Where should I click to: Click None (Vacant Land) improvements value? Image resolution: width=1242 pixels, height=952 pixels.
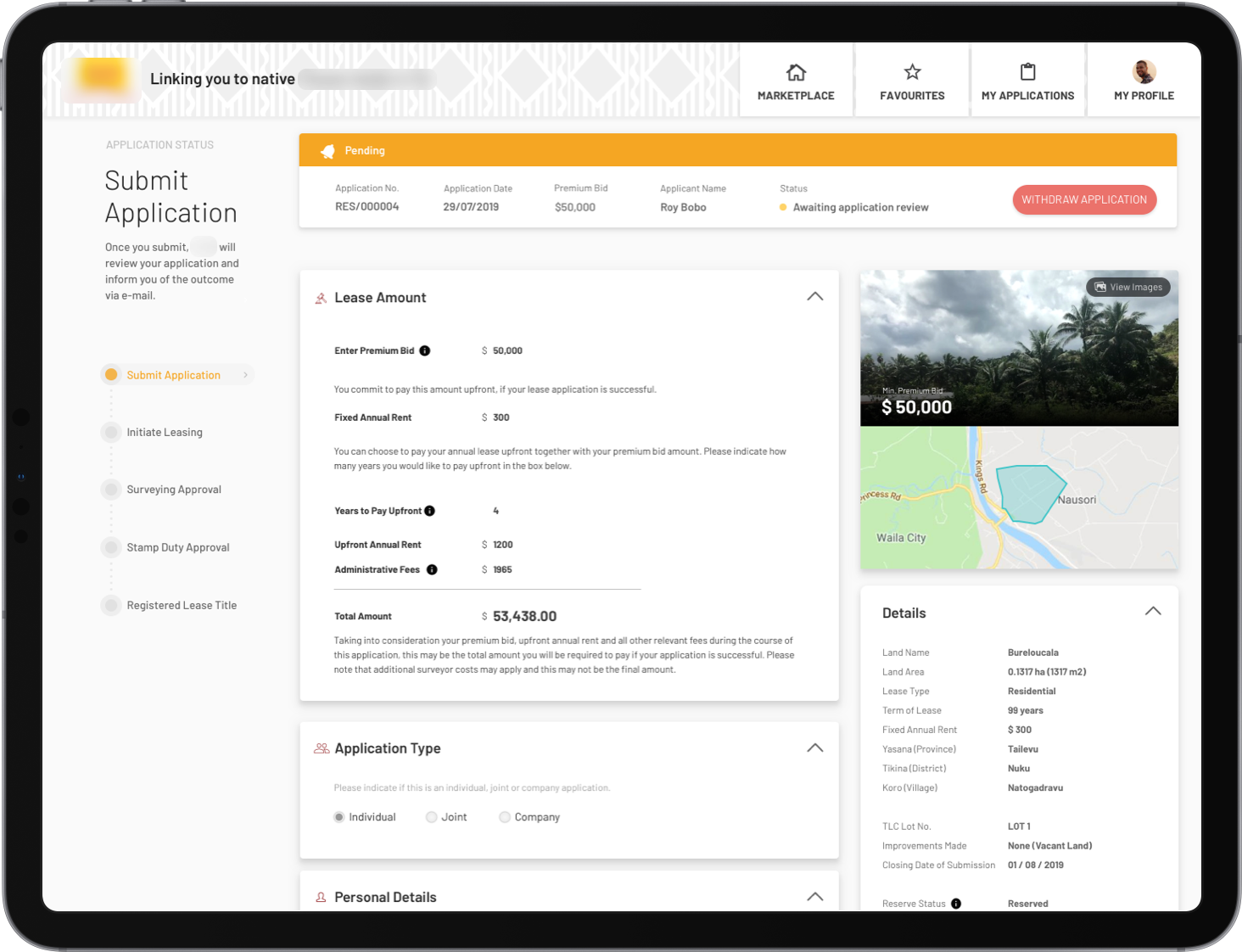tap(1049, 846)
